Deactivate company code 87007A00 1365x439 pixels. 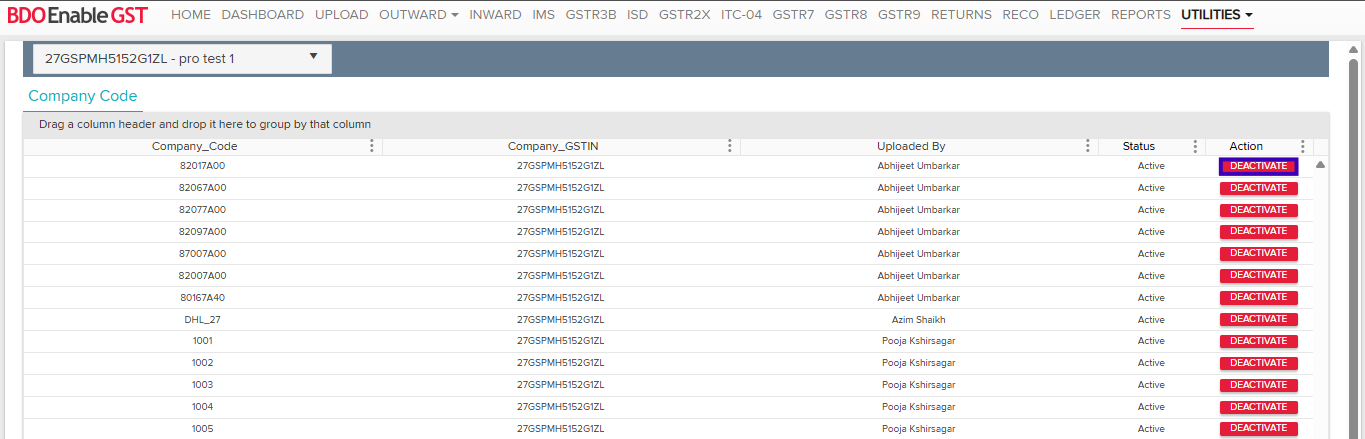point(1258,254)
